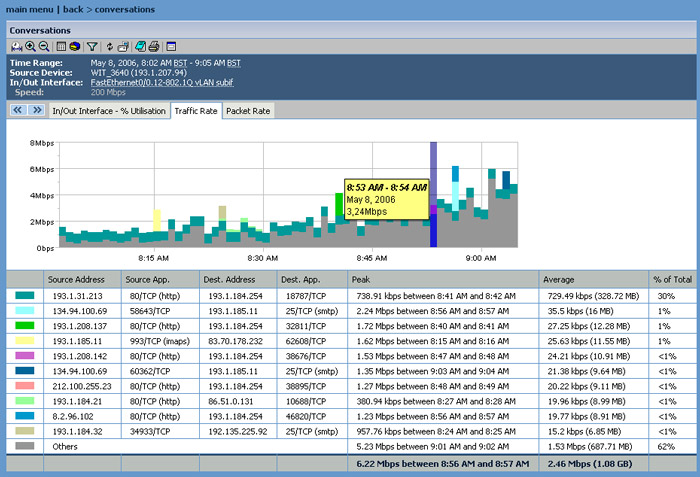Click the device/interface icon beside arrows
Screen dimensions: 700x477
(x=123, y=46)
